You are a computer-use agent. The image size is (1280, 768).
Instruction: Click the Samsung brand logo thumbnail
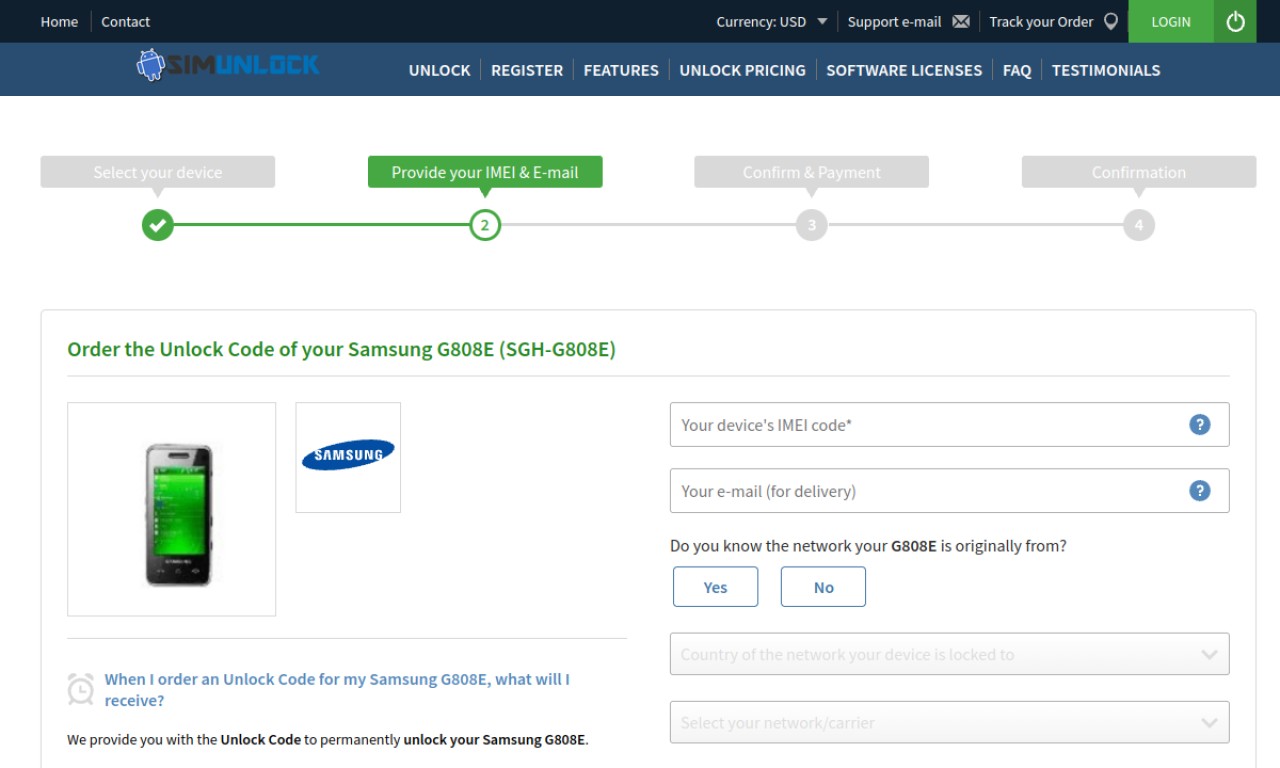[x=348, y=457]
